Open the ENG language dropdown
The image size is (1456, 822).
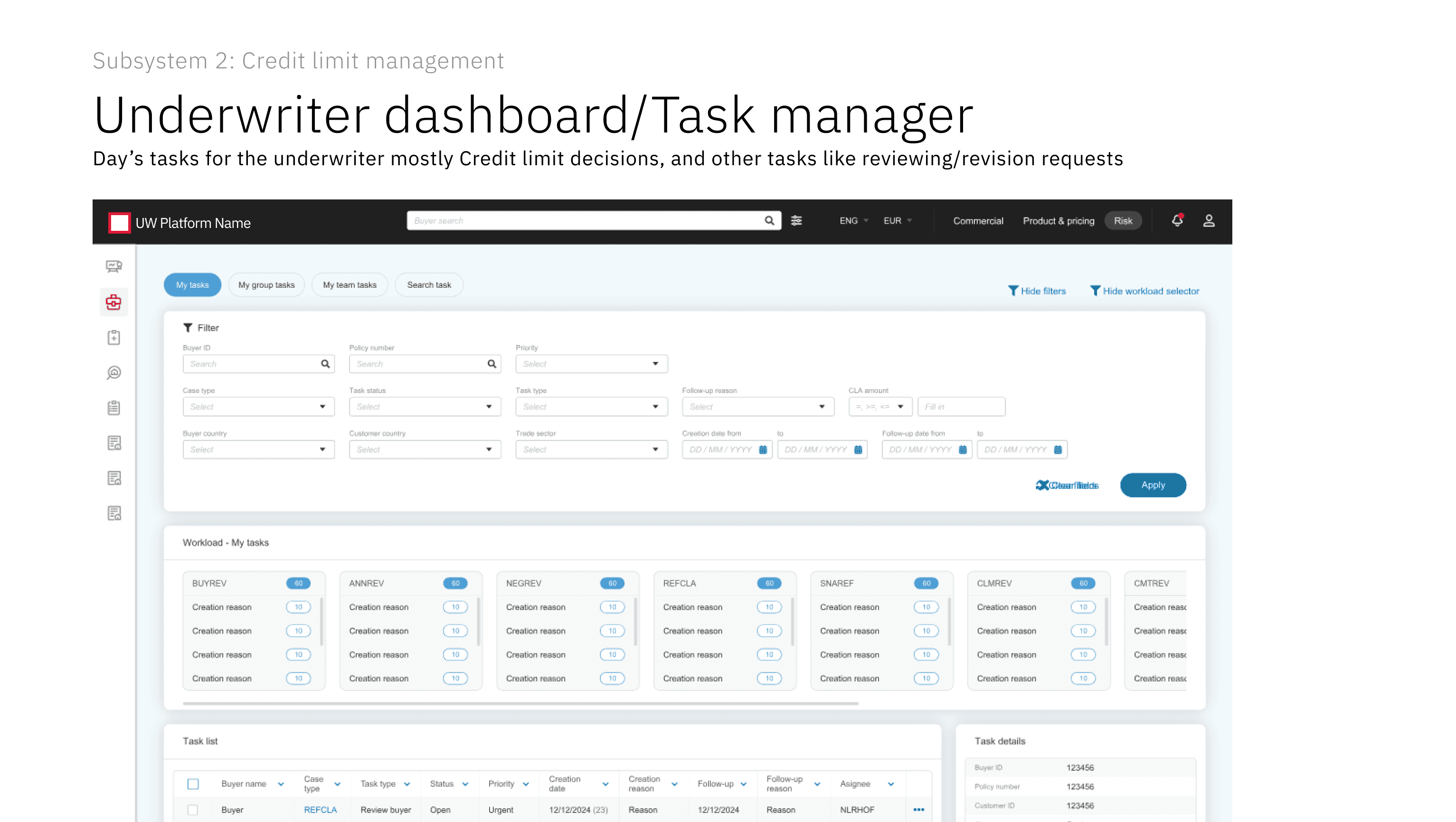[x=853, y=220]
